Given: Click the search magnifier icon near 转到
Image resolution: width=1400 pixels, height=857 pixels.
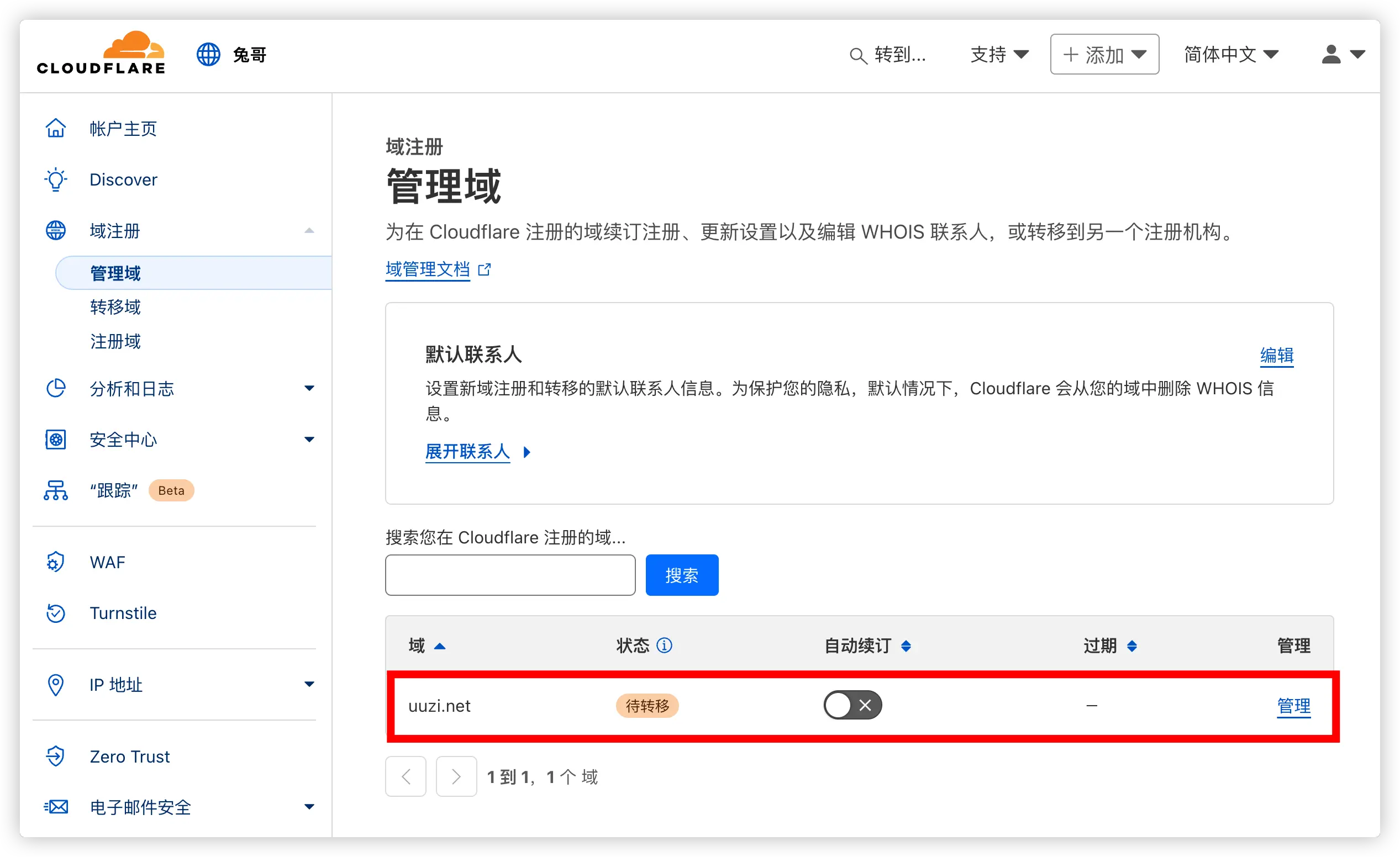Looking at the screenshot, I should [x=858, y=56].
